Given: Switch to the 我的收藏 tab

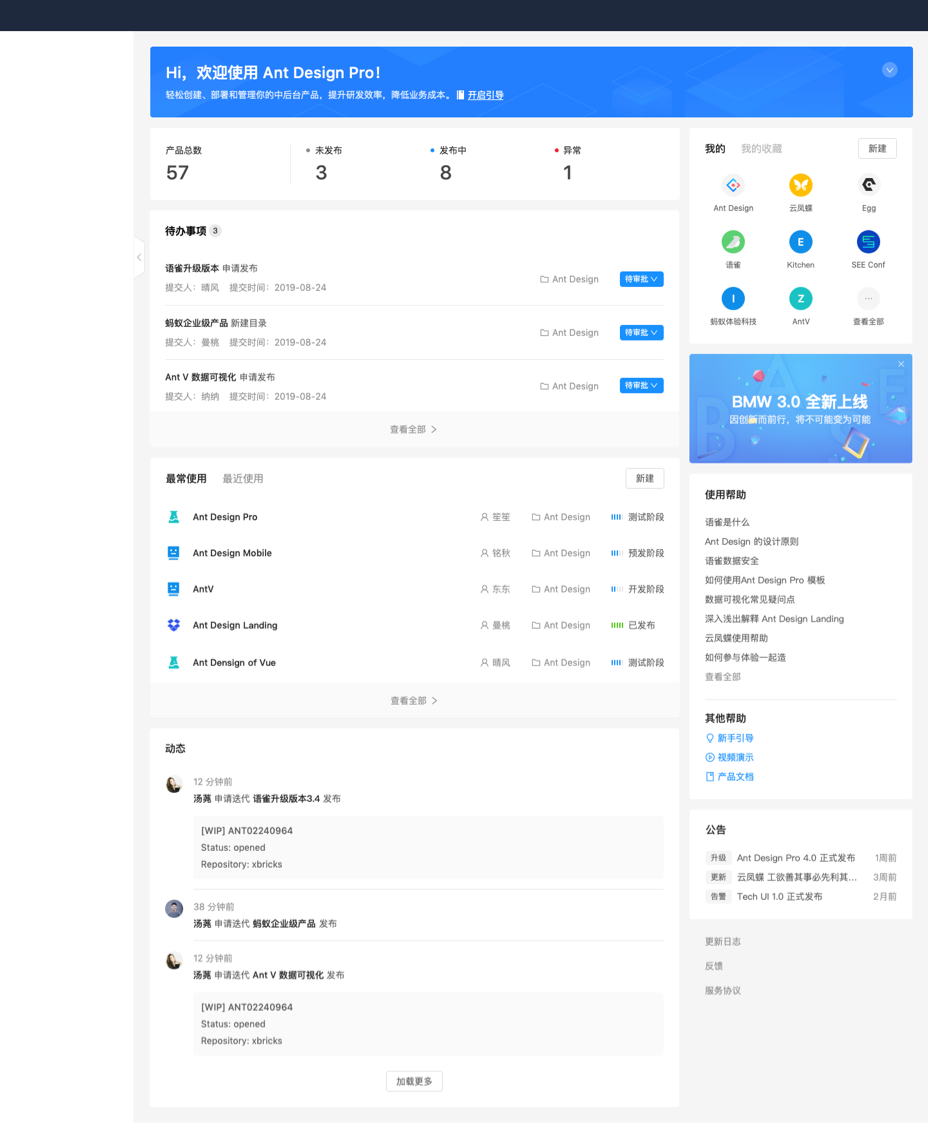Looking at the screenshot, I should click(762, 148).
